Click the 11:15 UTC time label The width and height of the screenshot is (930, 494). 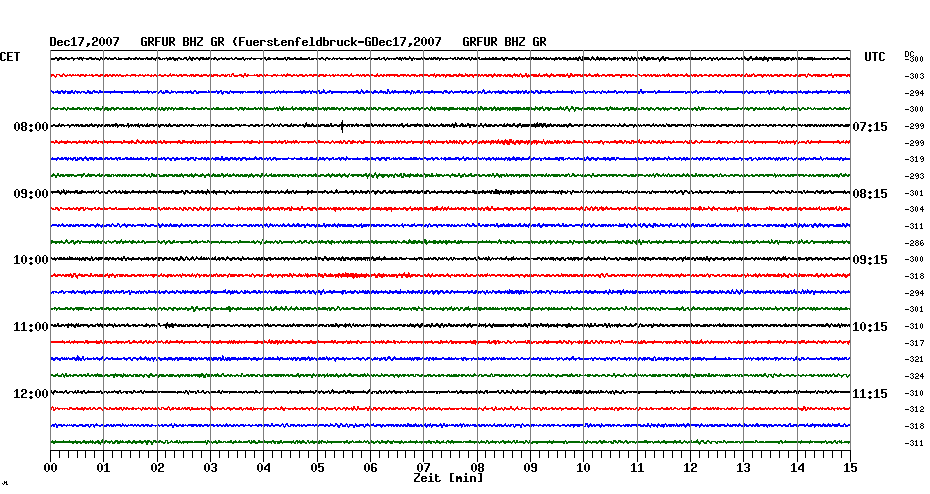[x=870, y=394]
